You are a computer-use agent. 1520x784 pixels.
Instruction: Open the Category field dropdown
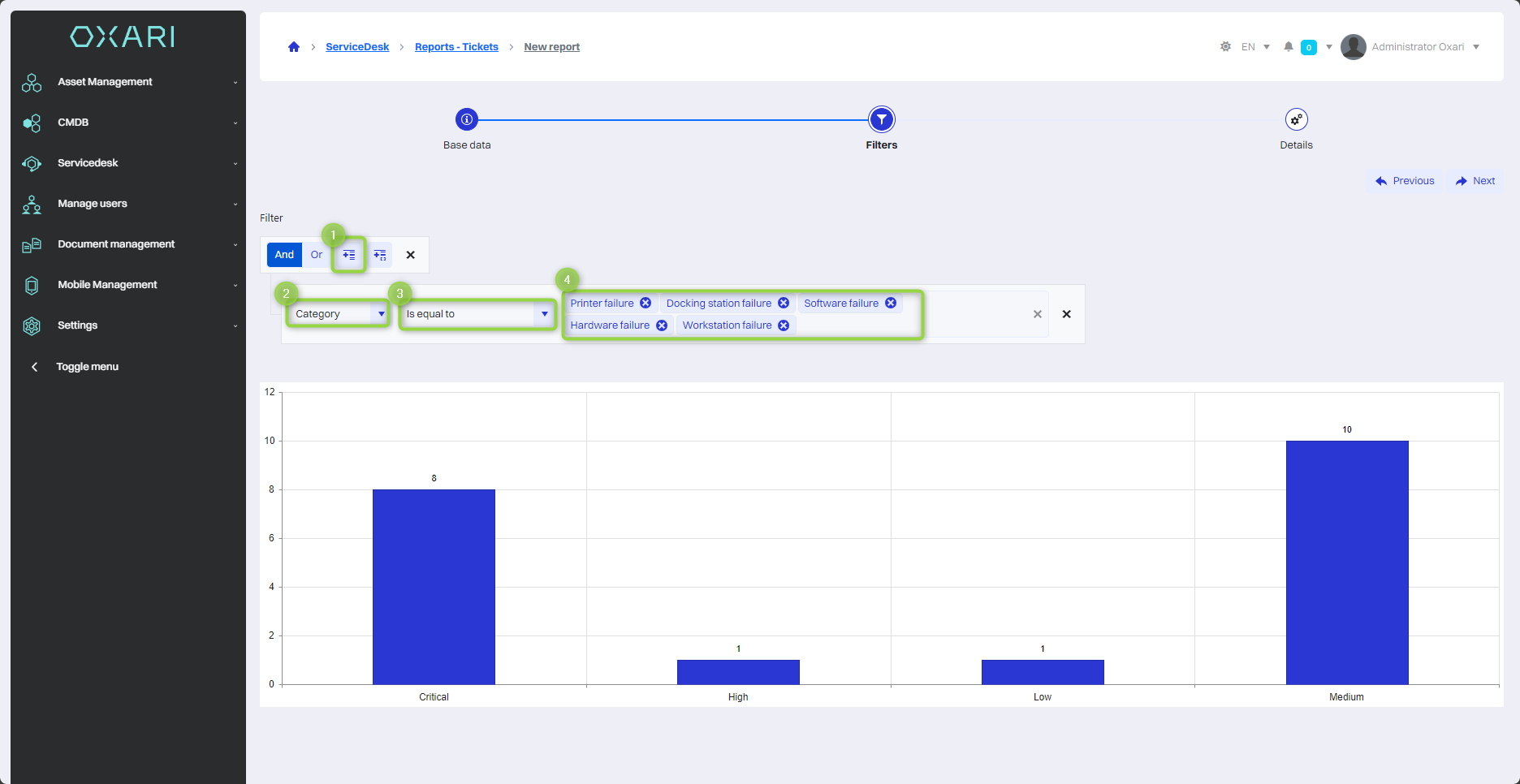pyautogui.click(x=338, y=314)
